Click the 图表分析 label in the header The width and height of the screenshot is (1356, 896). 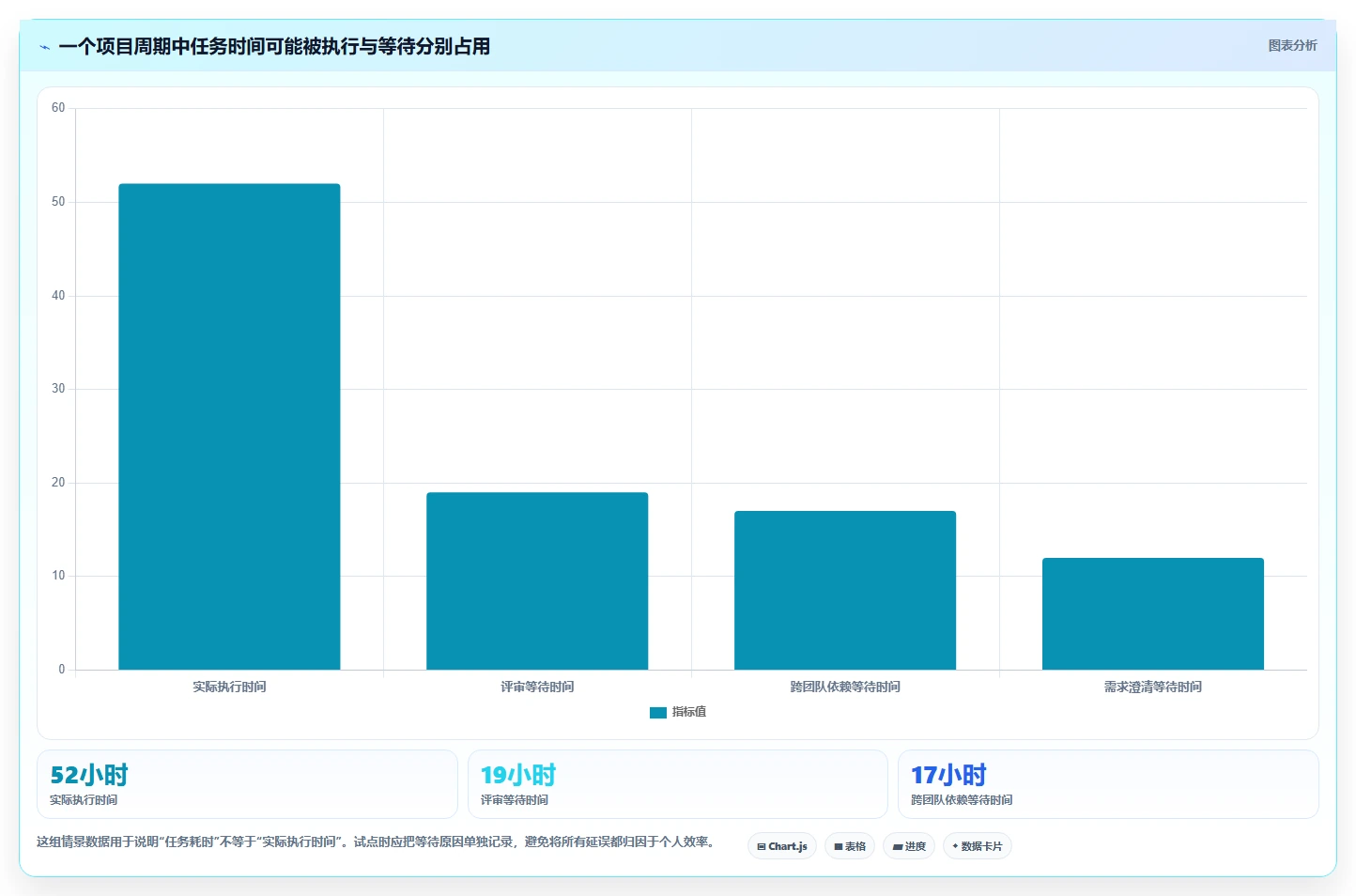coord(1292,45)
